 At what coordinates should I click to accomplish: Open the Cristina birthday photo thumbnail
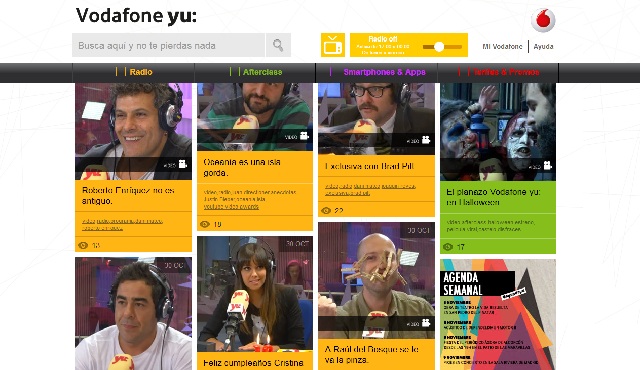tap(255, 294)
